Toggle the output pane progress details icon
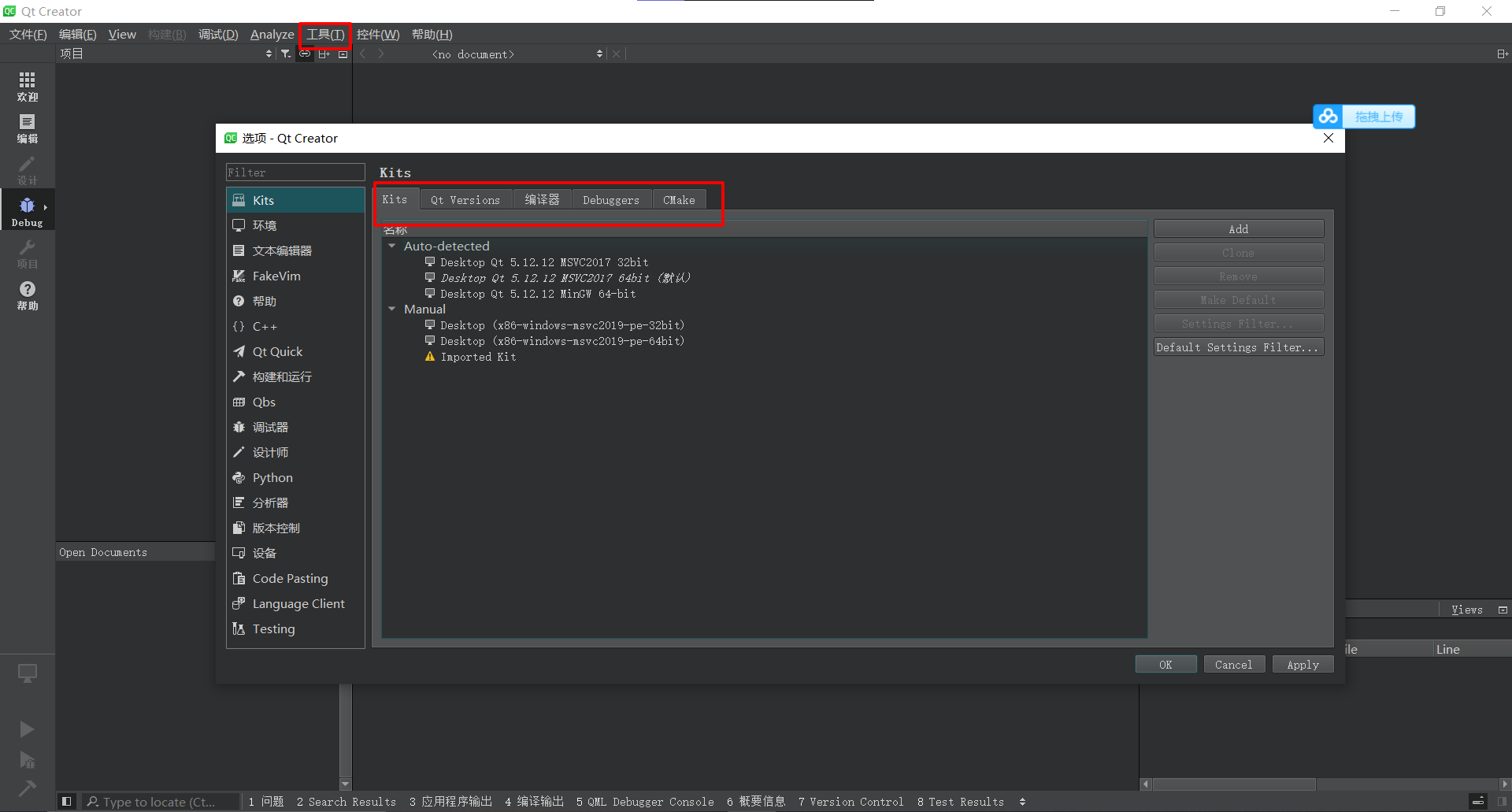This screenshot has width=1512, height=812. coord(1478,801)
